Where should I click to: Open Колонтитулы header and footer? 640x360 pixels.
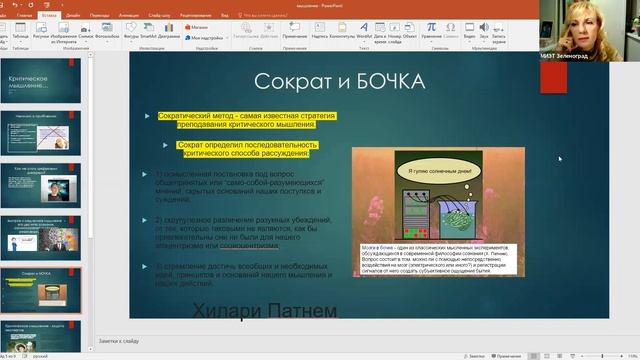pyautogui.click(x=342, y=31)
